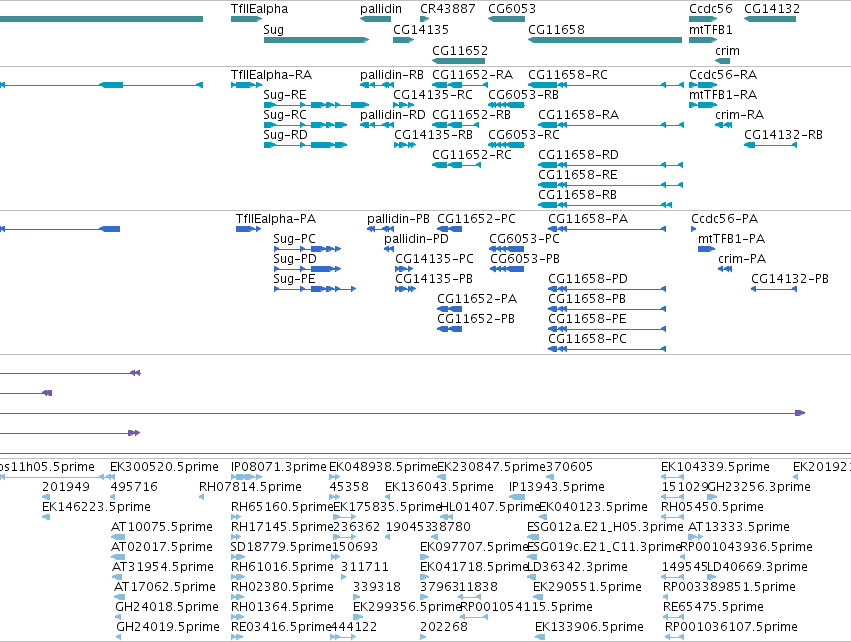Click transcript pallidin-RD
This screenshot has width=851, height=642.
click(x=377, y=125)
